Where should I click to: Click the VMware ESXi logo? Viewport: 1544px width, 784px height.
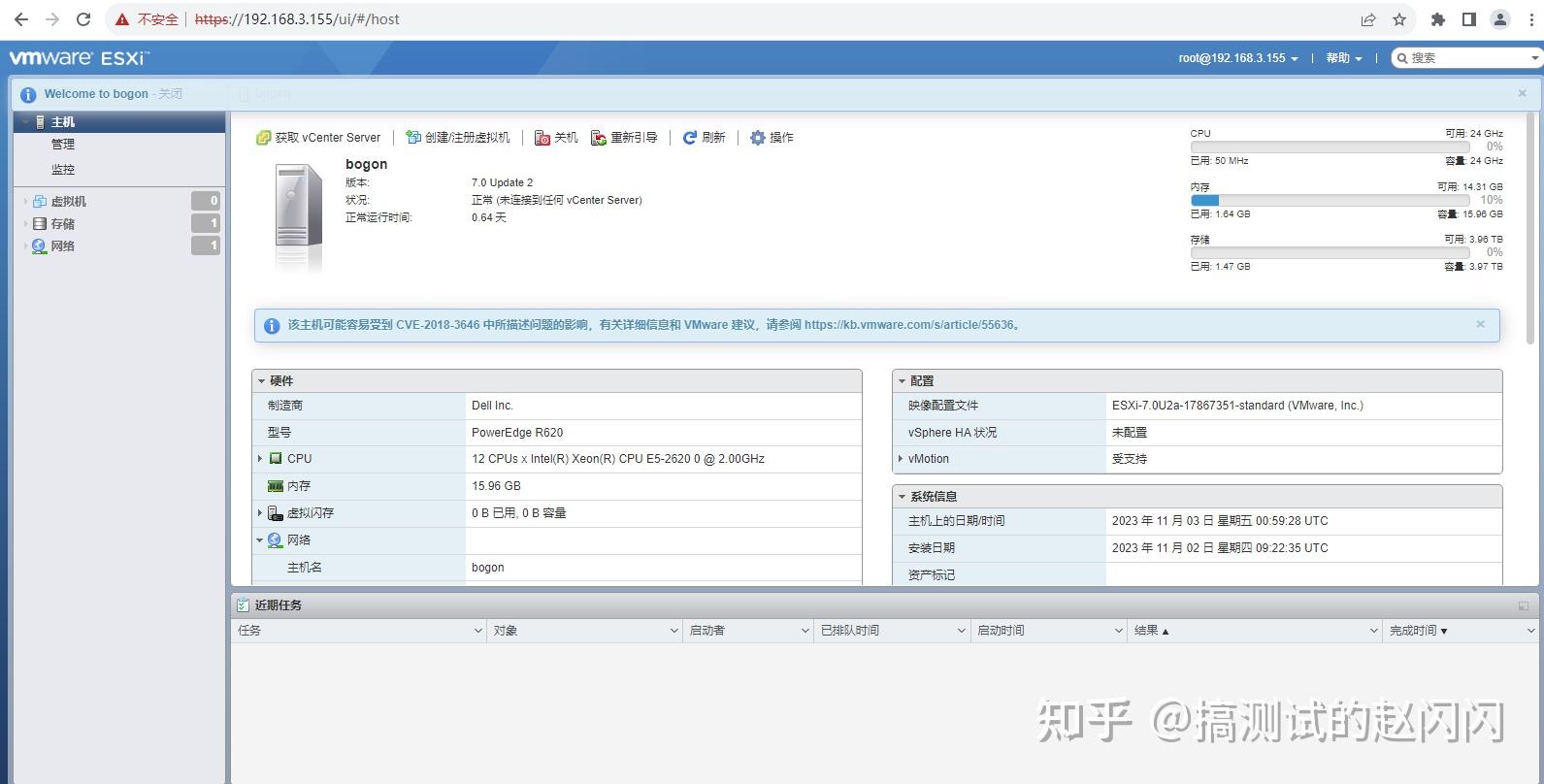coord(79,58)
